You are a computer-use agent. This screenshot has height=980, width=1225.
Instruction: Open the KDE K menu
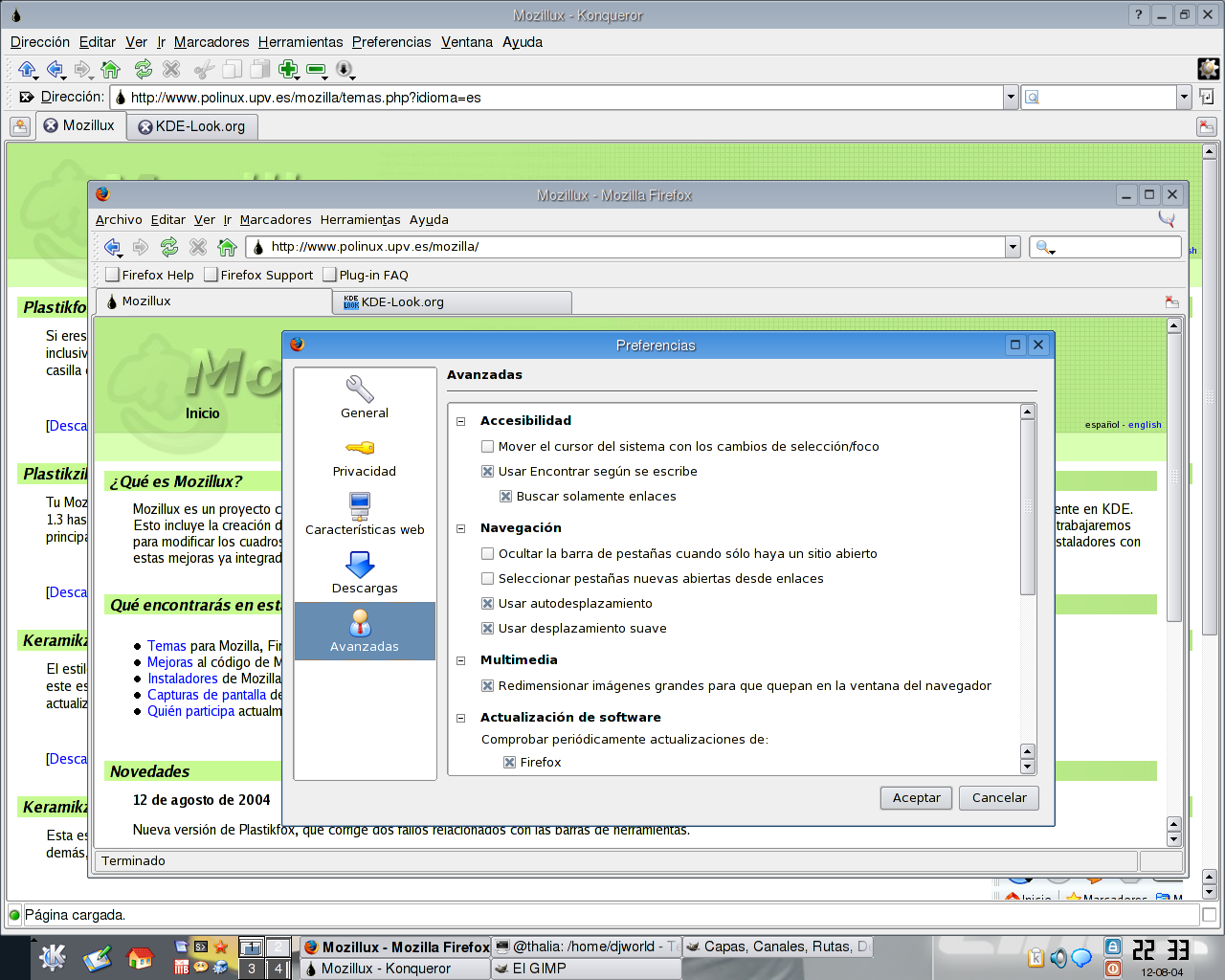click(x=52, y=957)
